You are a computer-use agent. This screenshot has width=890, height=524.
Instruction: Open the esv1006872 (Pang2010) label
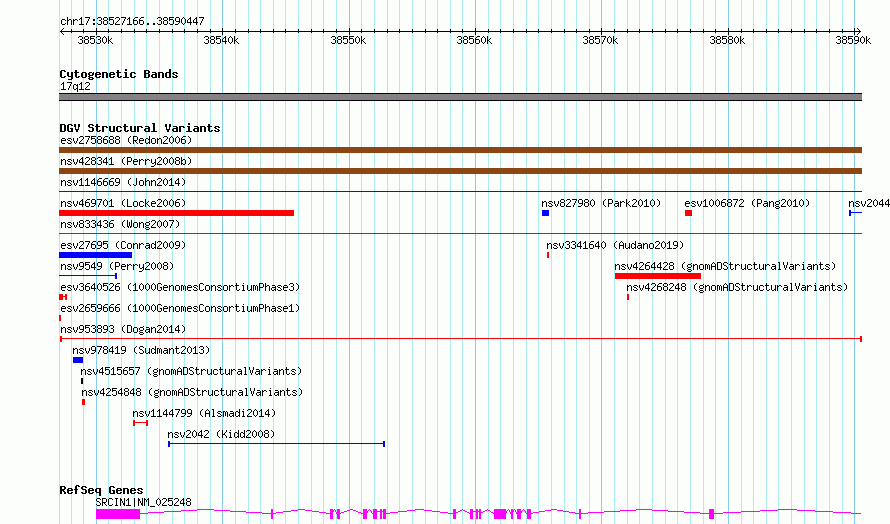pos(747,203)
